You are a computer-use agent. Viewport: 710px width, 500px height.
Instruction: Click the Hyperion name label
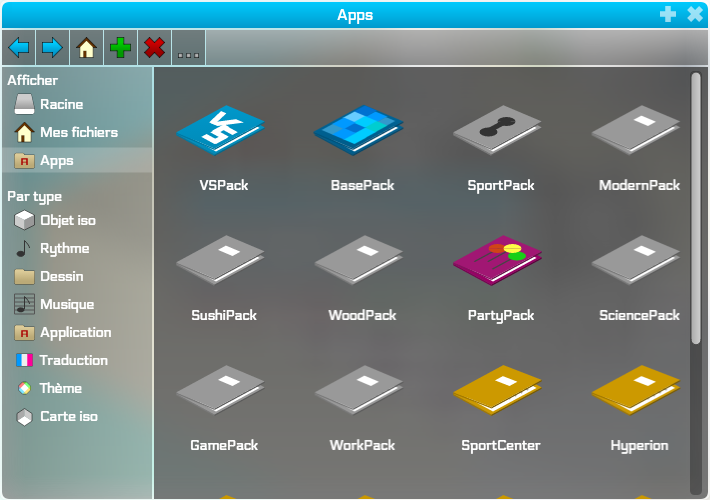(639, 446)
